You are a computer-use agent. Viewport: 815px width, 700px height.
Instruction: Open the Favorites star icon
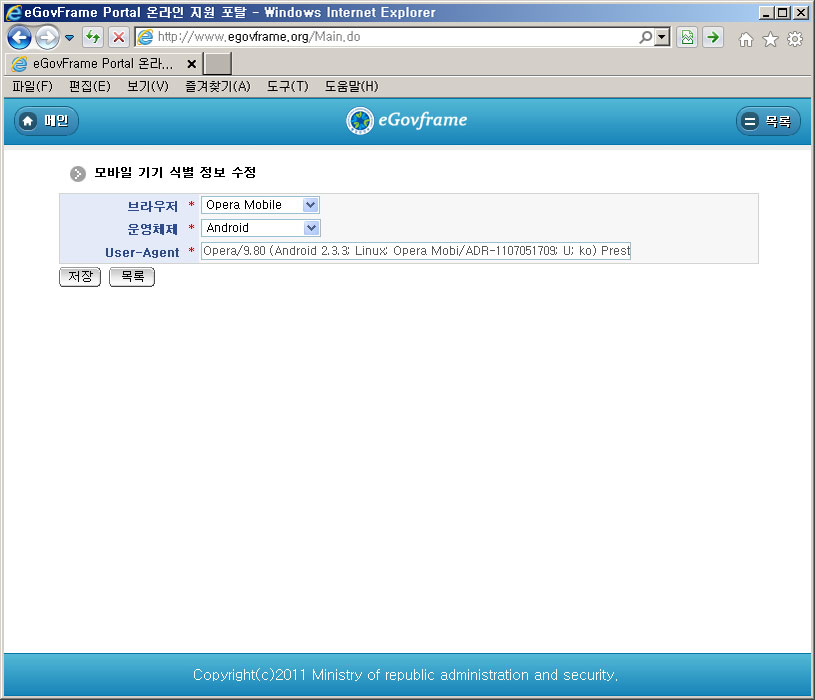770,39
